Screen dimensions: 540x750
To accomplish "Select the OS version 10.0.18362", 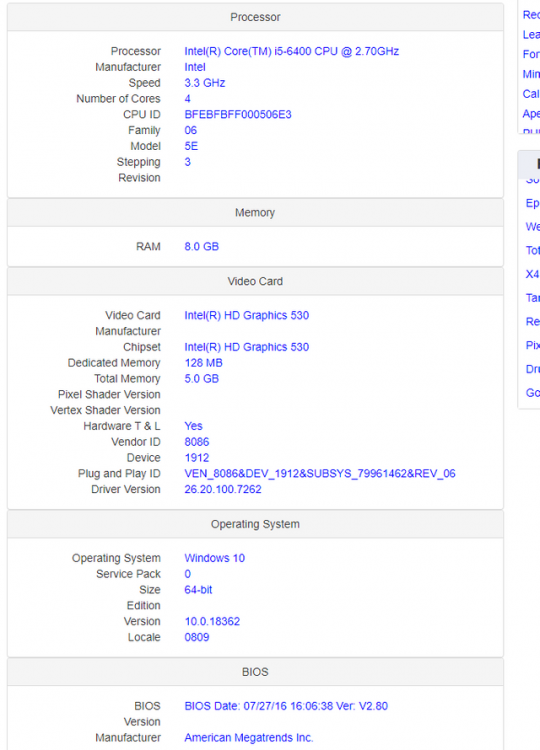I will coord(212,621).
